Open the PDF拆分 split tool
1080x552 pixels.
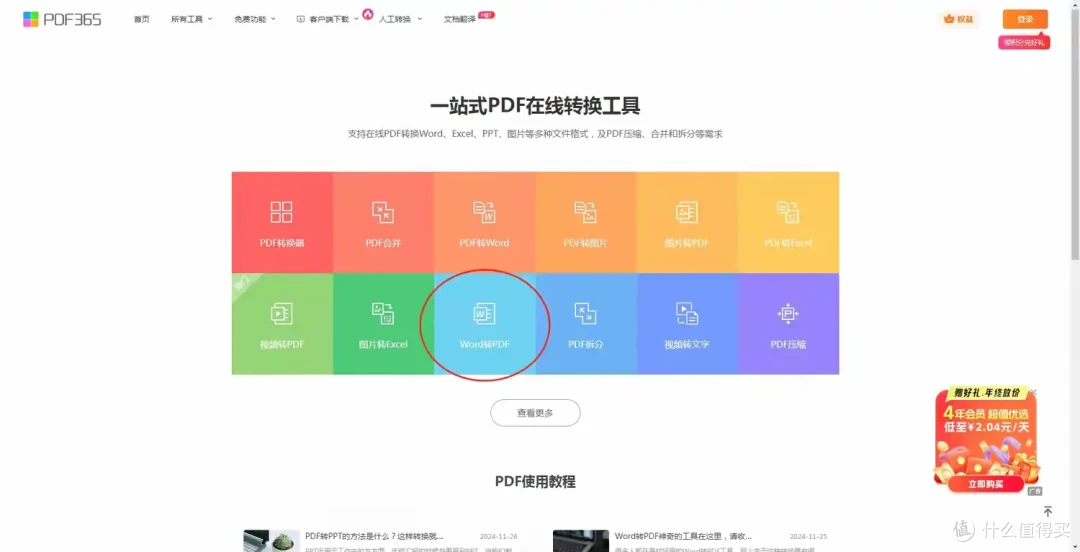click(x=586, y=324)
